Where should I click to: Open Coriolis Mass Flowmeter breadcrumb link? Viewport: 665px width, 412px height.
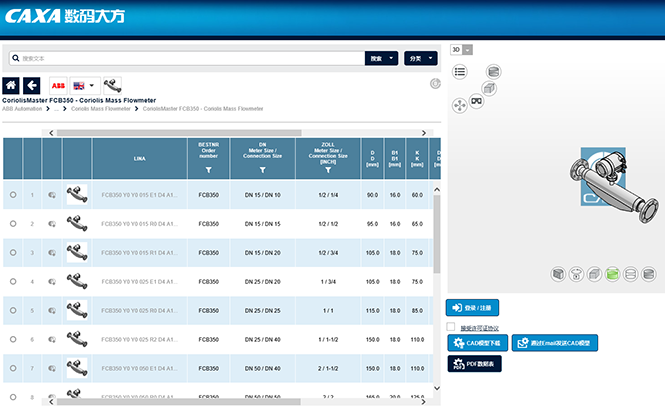[101, 109]
